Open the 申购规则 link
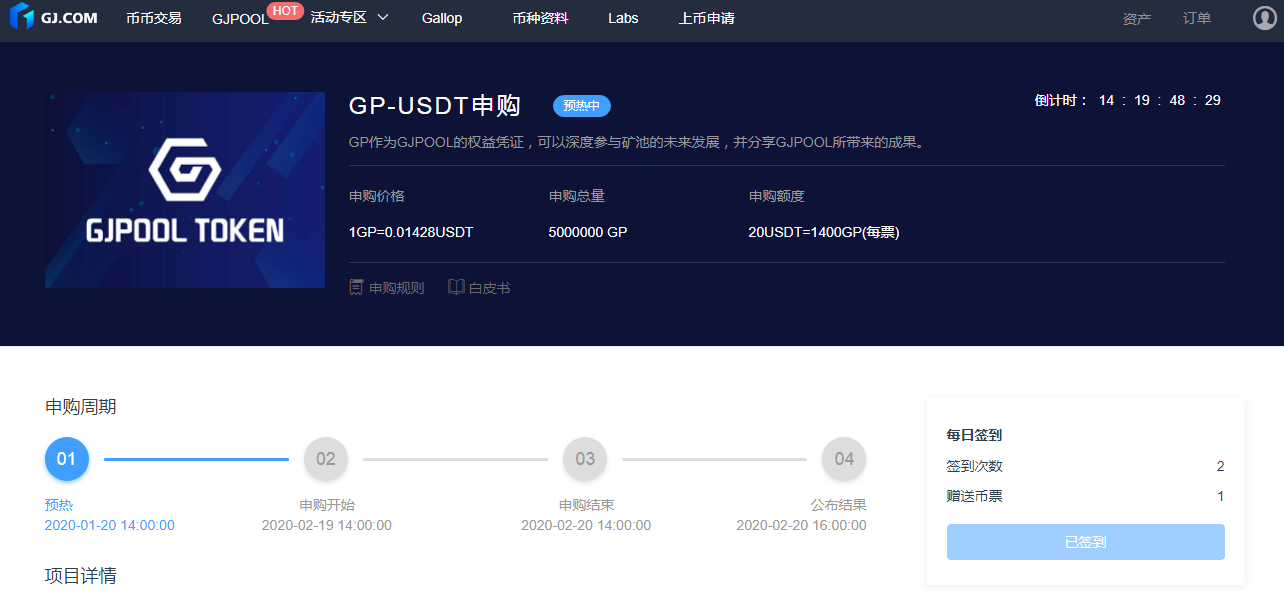Viewport: 1284px width, 595px height. [x=397, y=288]
